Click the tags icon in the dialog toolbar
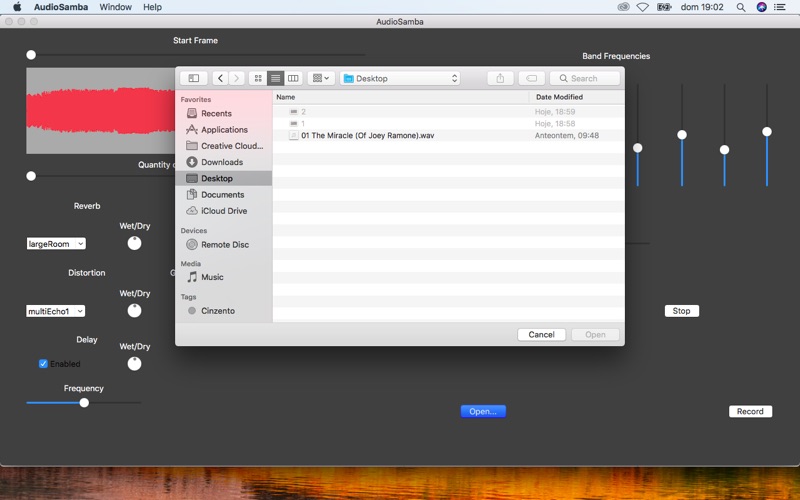Image resolution: width=800 pixels, height=500 pixels. point(531,78)
